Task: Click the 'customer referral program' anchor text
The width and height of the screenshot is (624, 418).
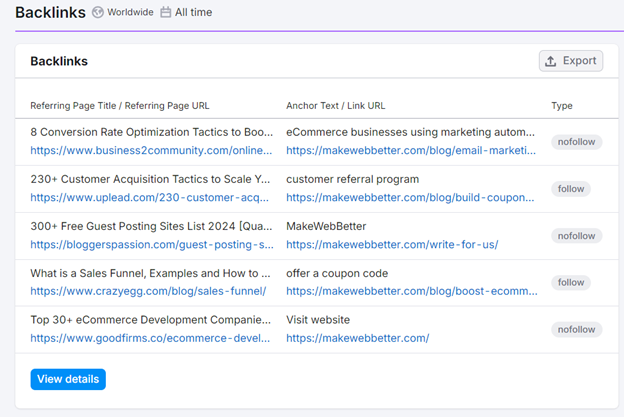Action: pos(353,179)
